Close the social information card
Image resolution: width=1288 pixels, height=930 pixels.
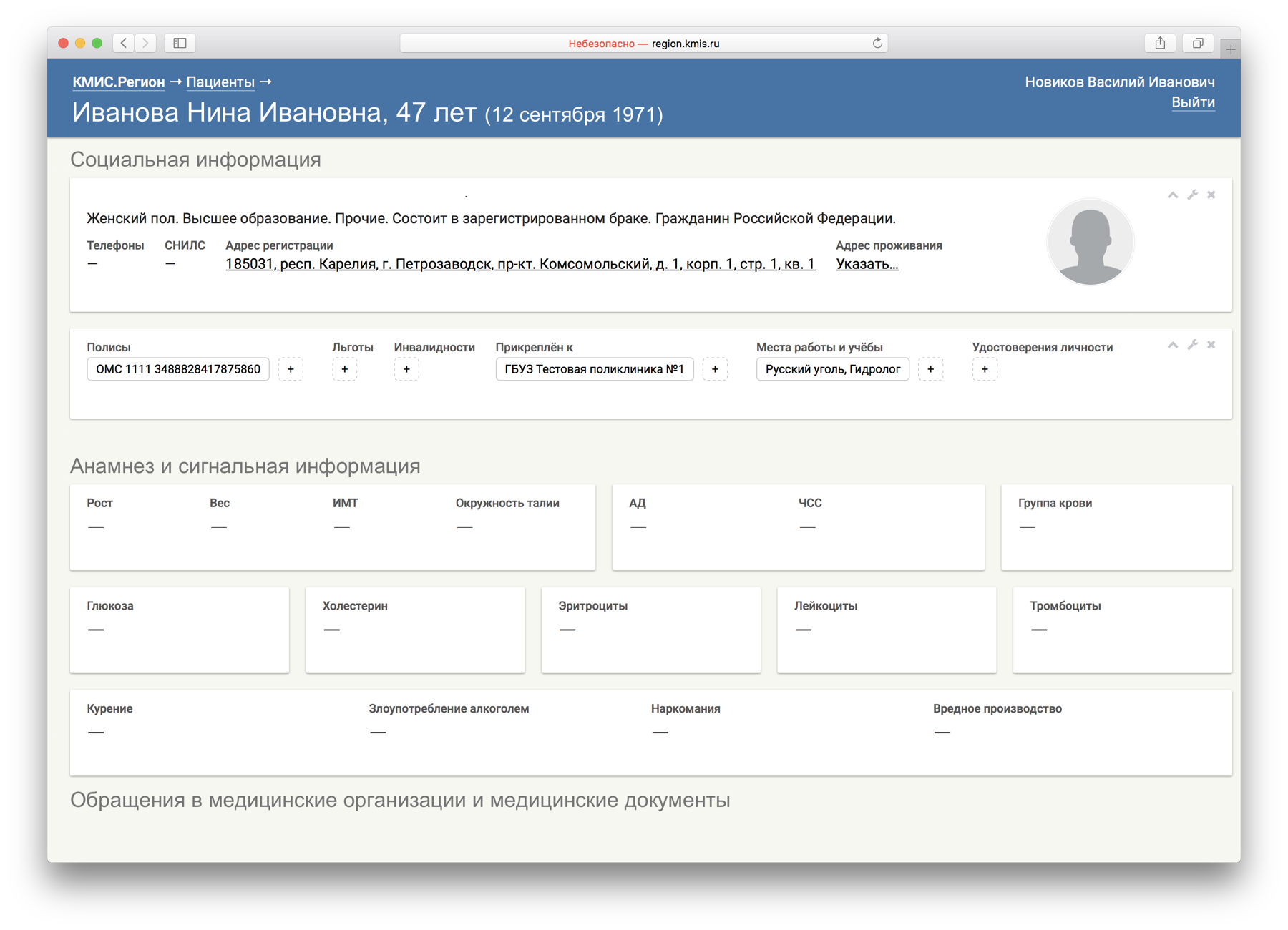(1211, 195)
